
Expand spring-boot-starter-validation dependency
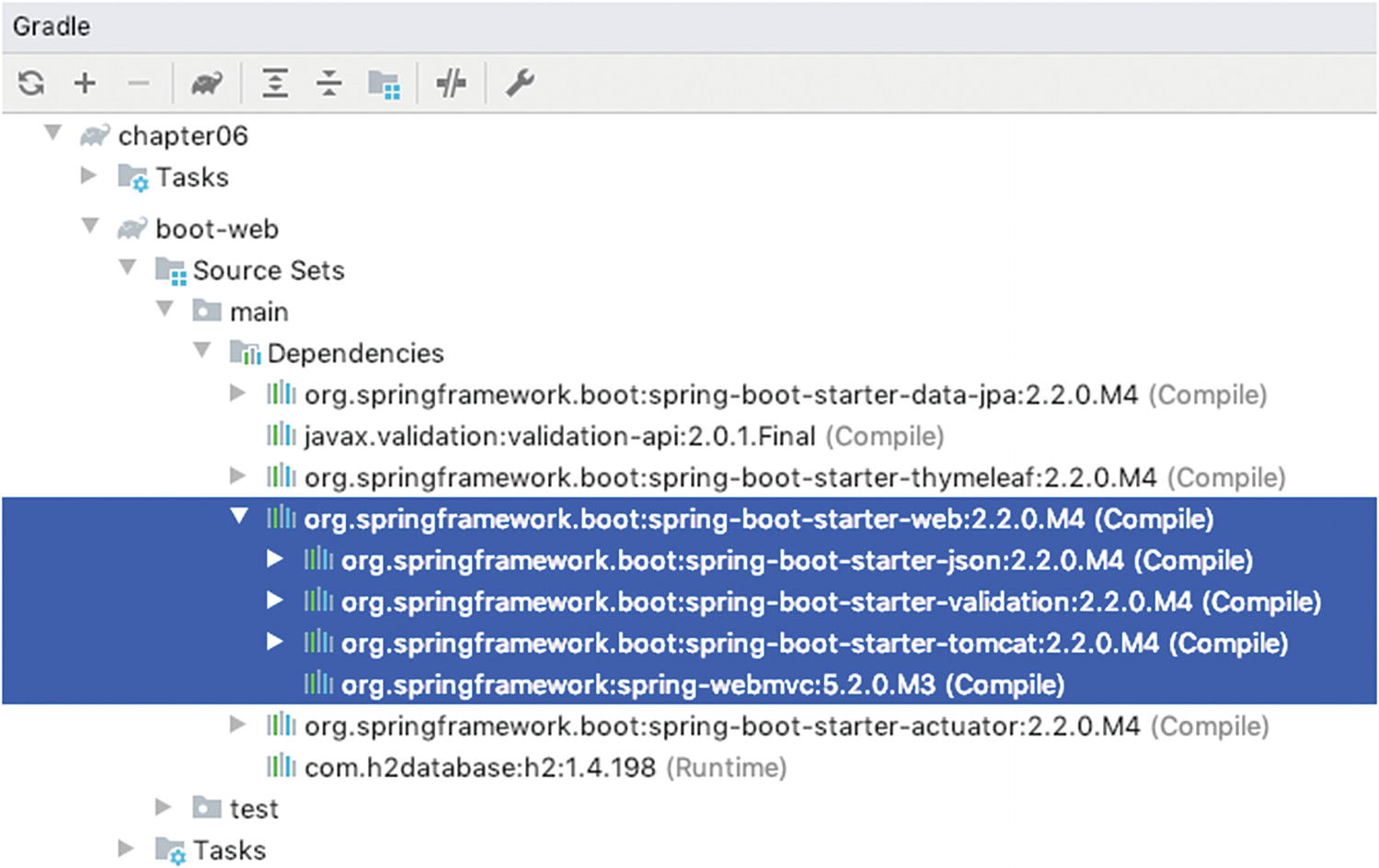tap(275, 600)
